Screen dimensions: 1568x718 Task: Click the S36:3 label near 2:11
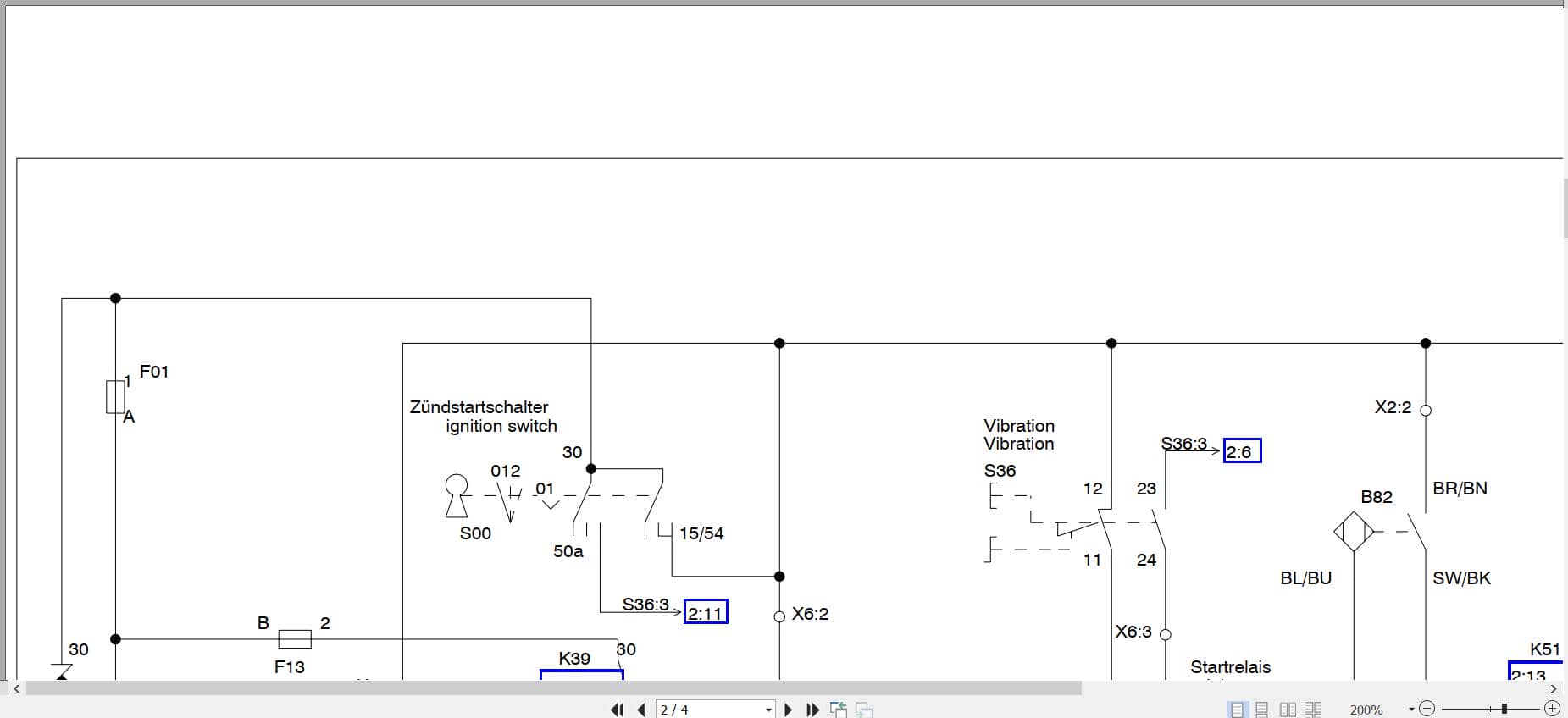tap(645, 605)
